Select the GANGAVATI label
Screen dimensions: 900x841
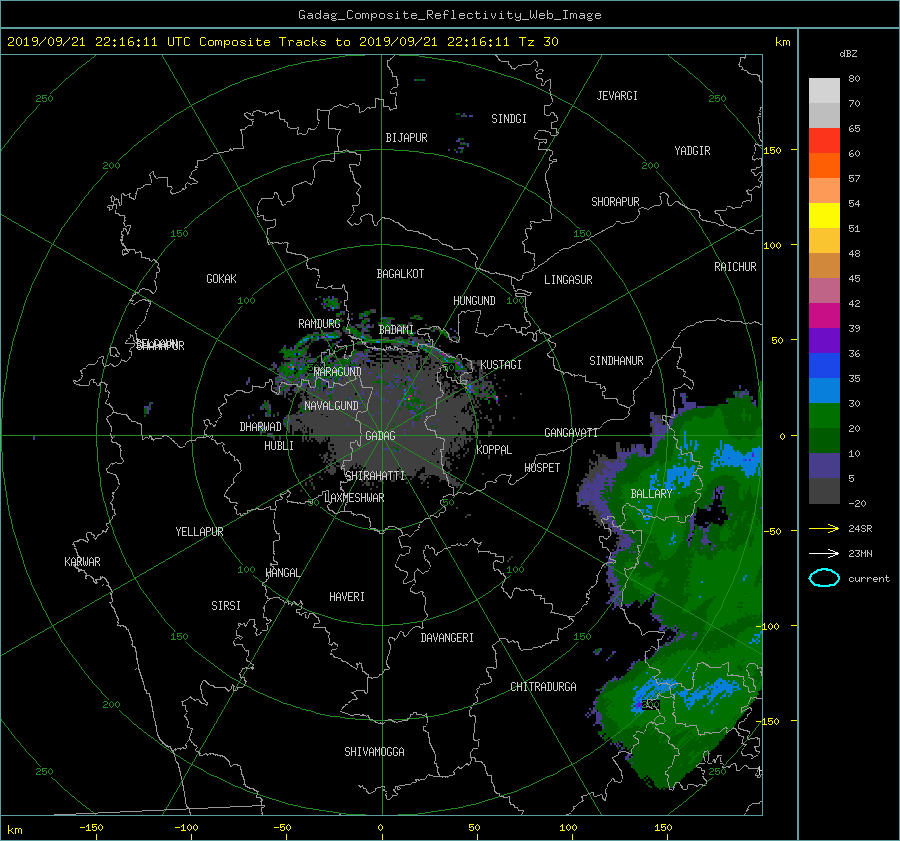pos(571,433)
